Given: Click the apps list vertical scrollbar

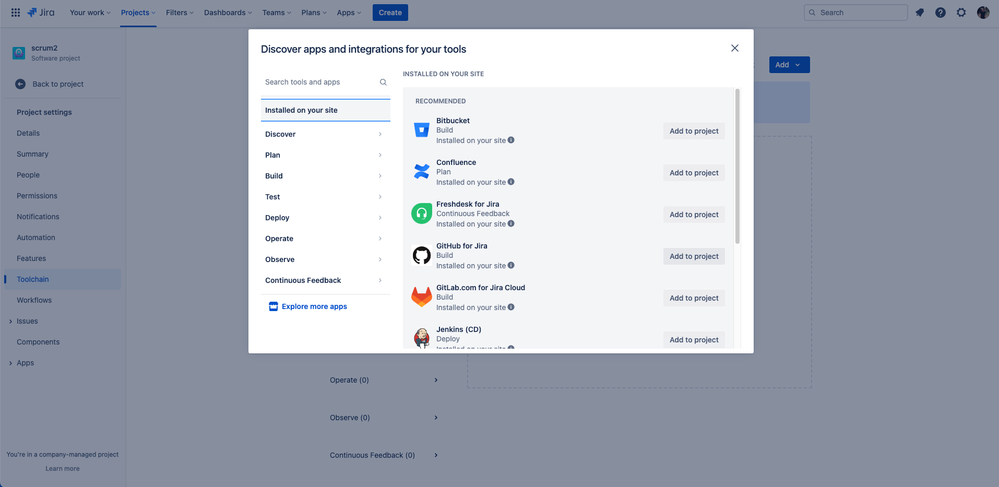Looking at the screenshot, I should coord(738,166).
